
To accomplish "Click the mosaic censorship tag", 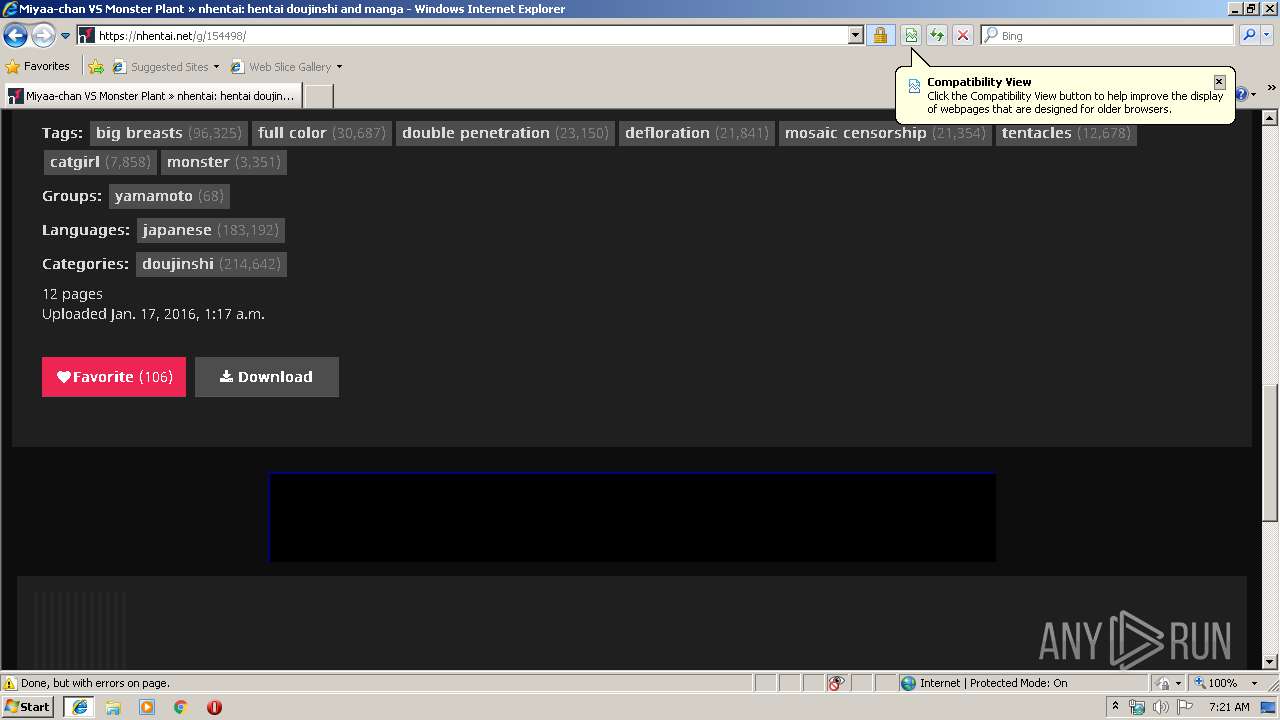I will [x=885, y=133].
